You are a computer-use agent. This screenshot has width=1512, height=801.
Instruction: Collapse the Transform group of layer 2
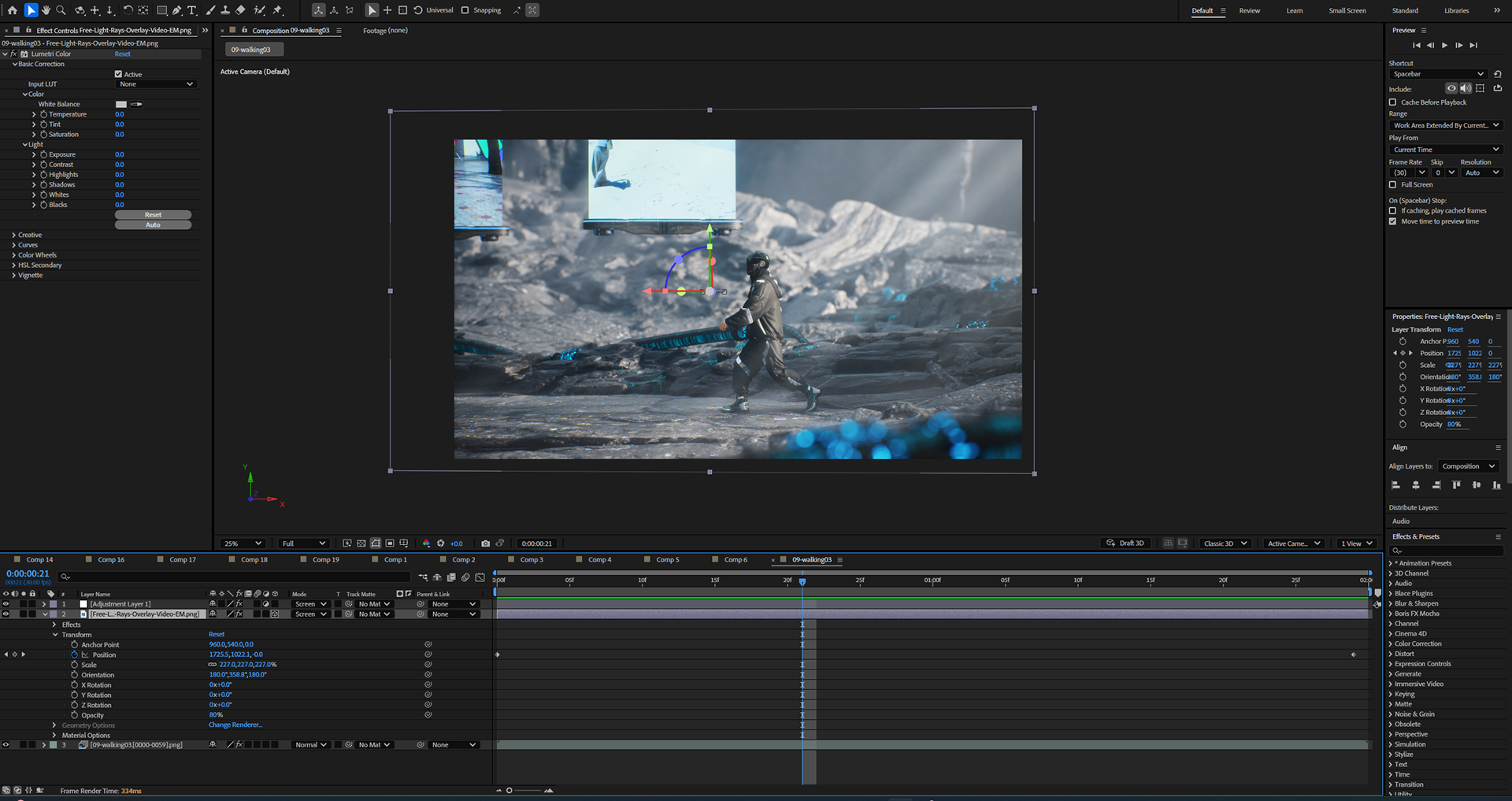pyautogui.click(x=55, y=635)
